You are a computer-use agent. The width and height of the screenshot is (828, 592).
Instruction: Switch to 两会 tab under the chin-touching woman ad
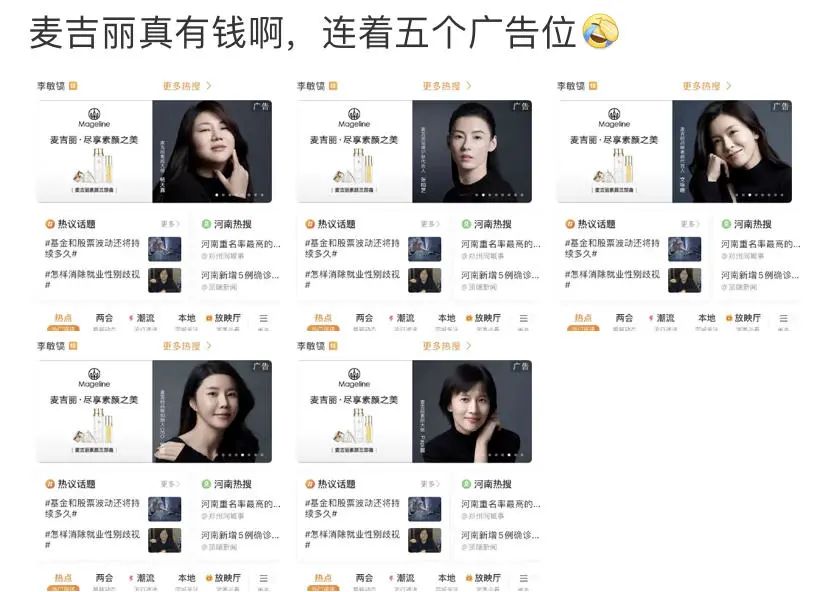tap(104, 318)
